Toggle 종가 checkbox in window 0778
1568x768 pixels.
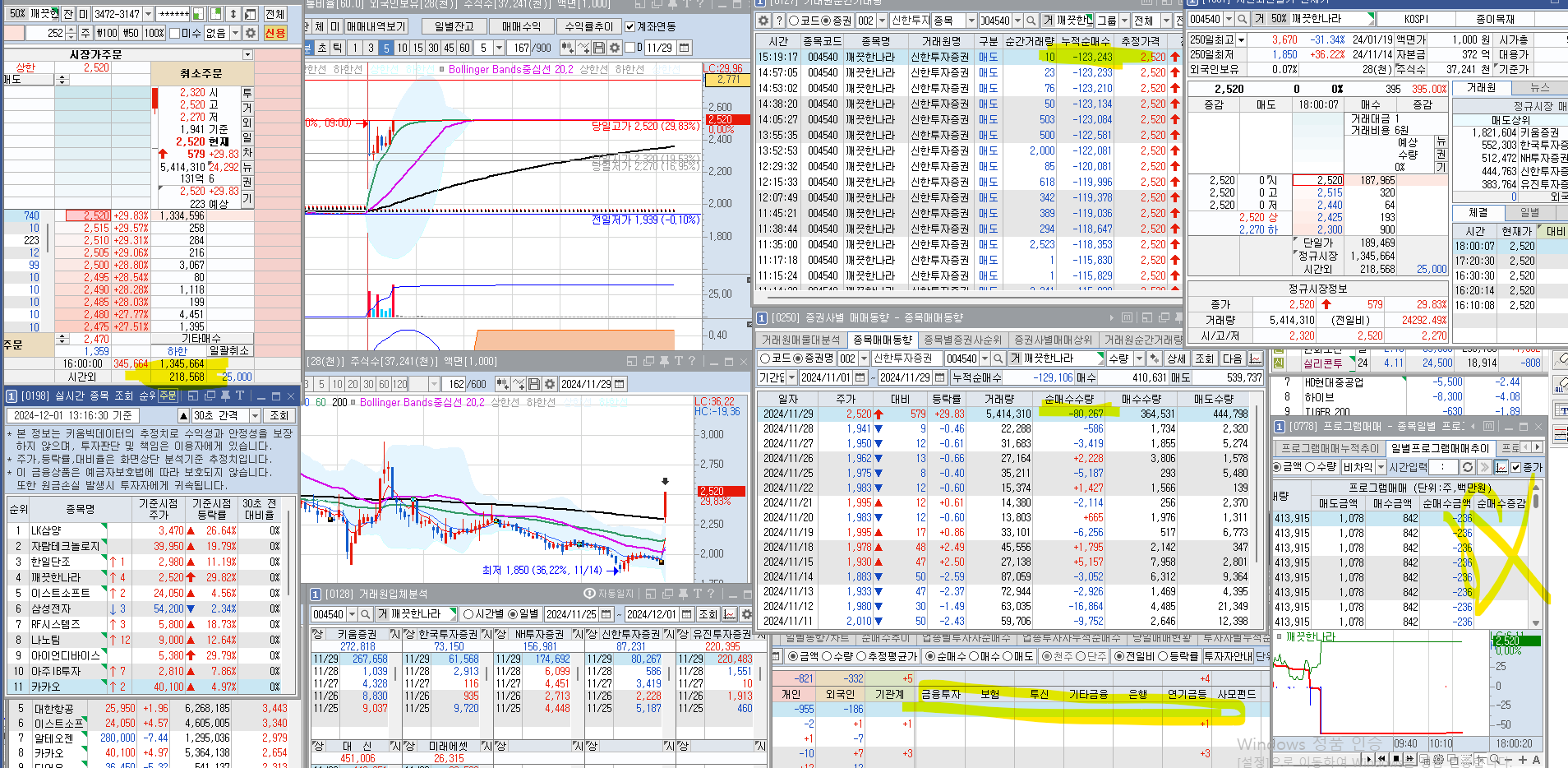point(1516,467)
